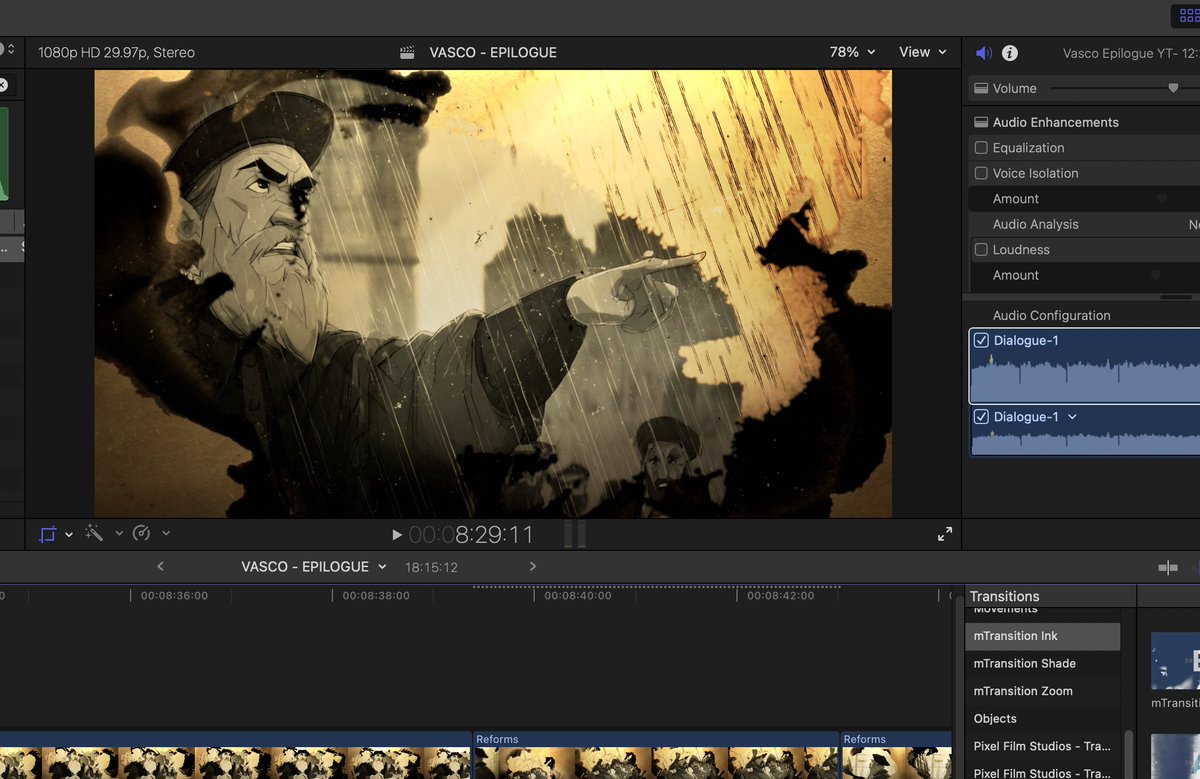Click the clapperboard icon beside VASCO - EPILOGUE
This screenshot has width=1200, height=779.
click(407, 52)
